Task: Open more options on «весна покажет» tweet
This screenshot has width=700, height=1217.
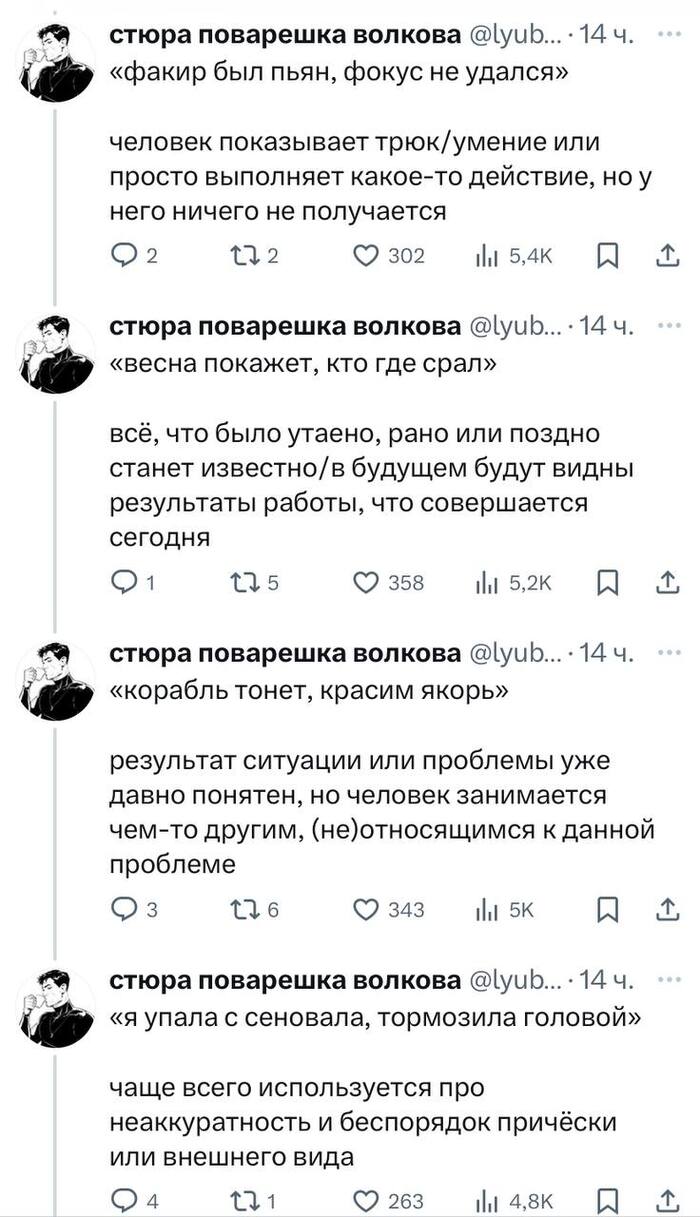Action: tap(667, 326)
